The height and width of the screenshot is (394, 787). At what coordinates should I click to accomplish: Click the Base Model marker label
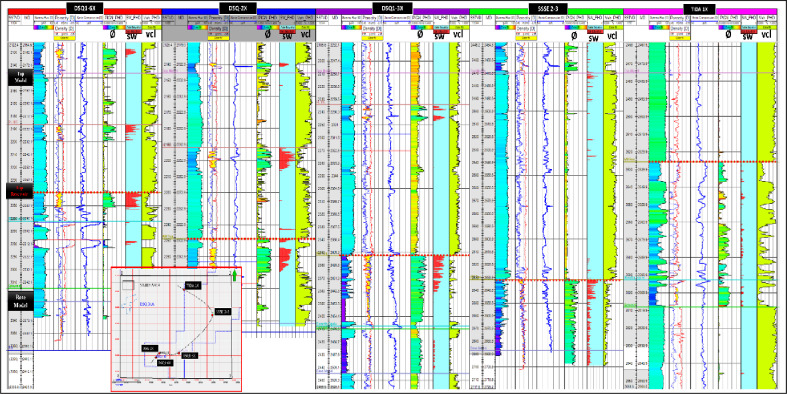tap(20, 300)
